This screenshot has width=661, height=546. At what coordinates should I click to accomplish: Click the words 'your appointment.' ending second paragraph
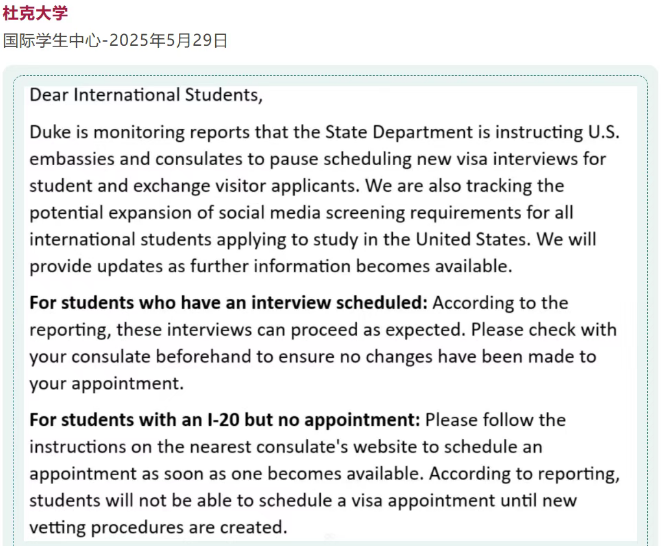107,384
